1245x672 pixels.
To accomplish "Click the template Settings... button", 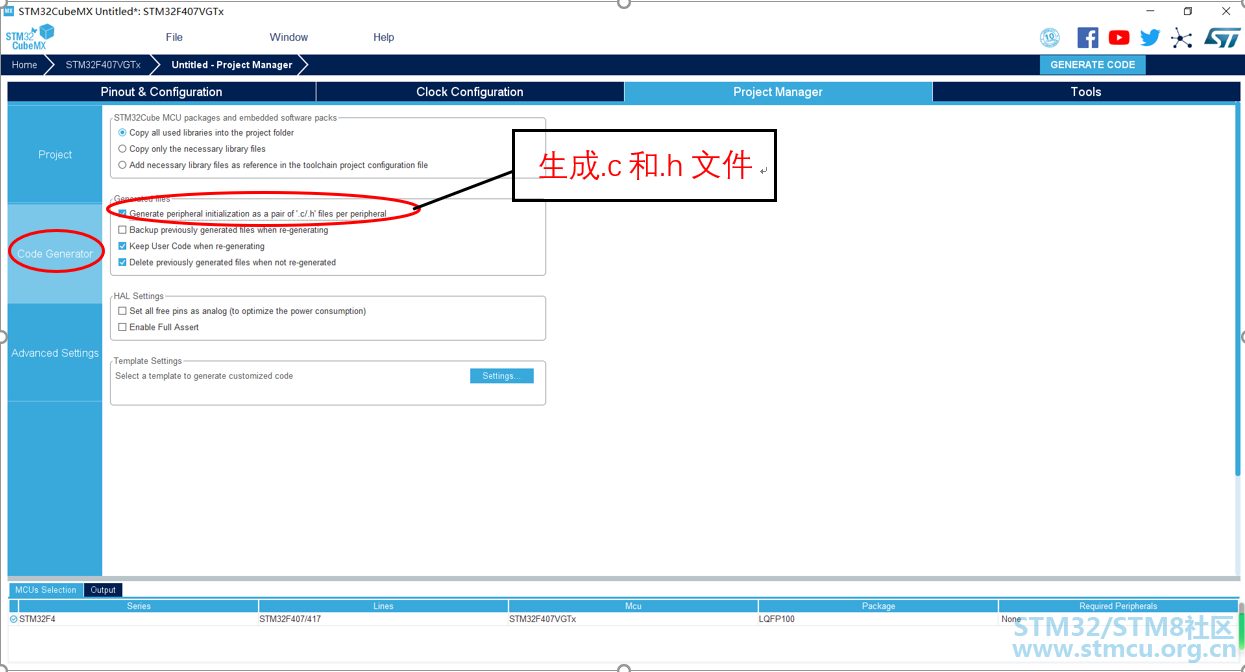I will 501,376.
